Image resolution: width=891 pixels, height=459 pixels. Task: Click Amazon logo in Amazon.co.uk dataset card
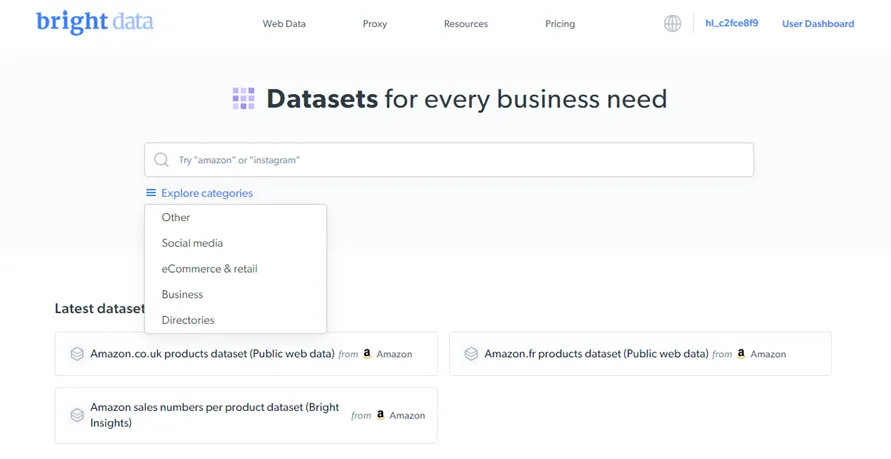[367, 353]
